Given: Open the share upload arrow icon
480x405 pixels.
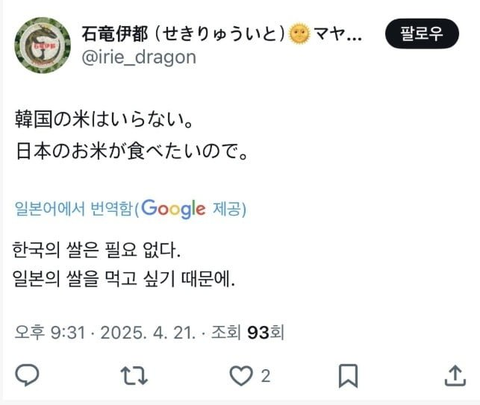Looking at the screenshot, I should pos(455,376).
